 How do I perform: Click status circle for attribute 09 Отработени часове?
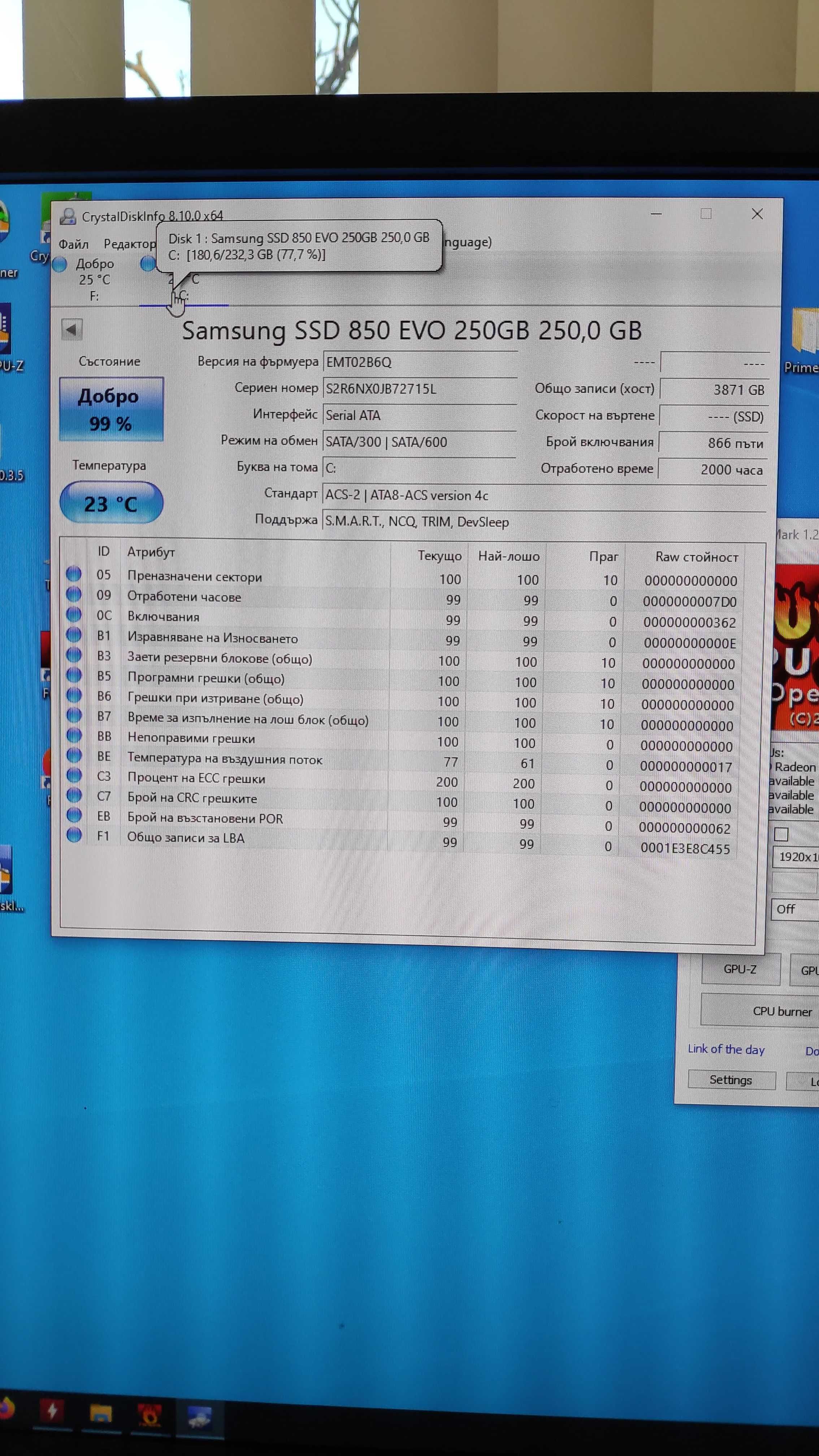point(74,594)
